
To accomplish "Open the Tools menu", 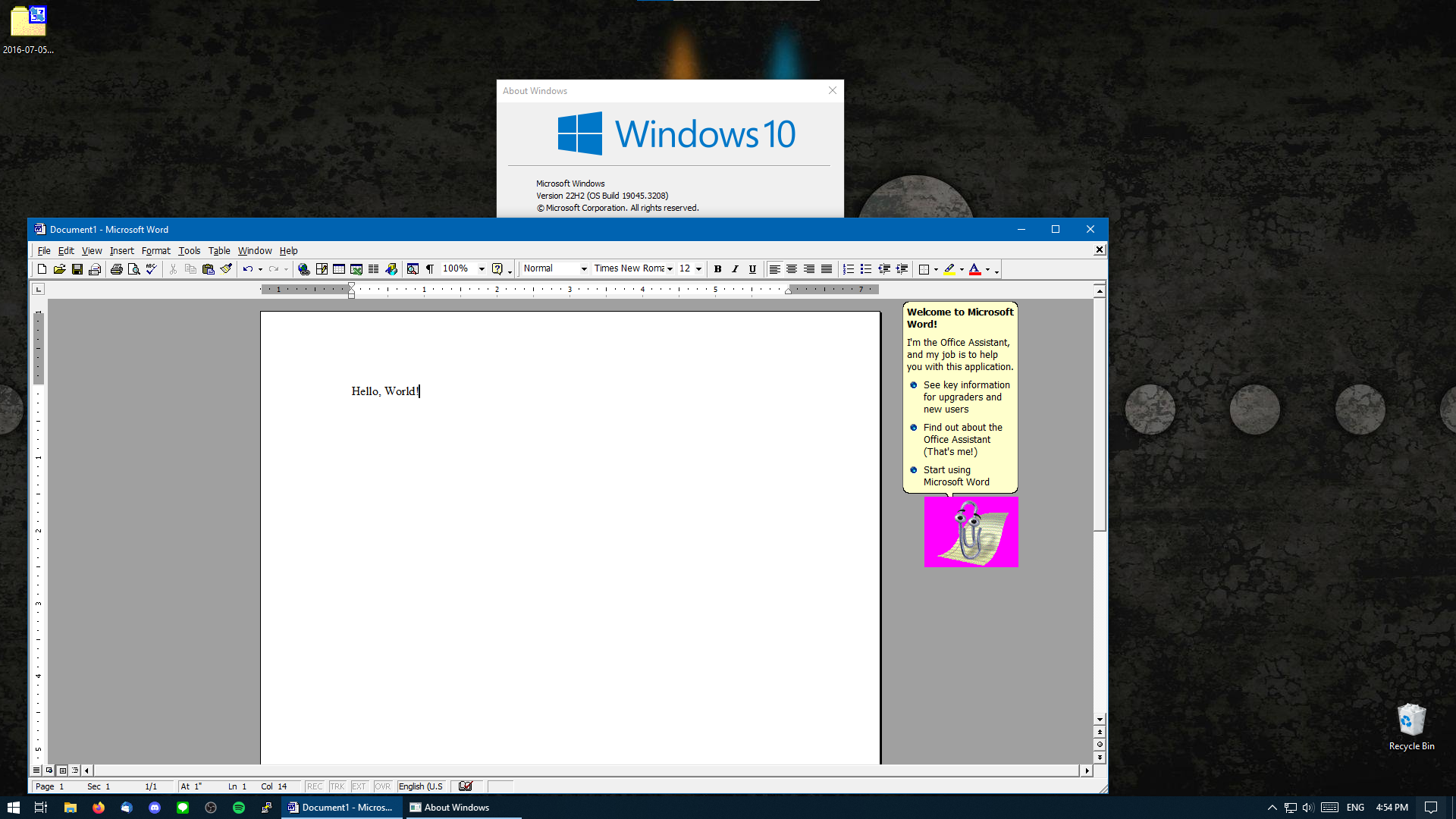I will click(189, 251).
